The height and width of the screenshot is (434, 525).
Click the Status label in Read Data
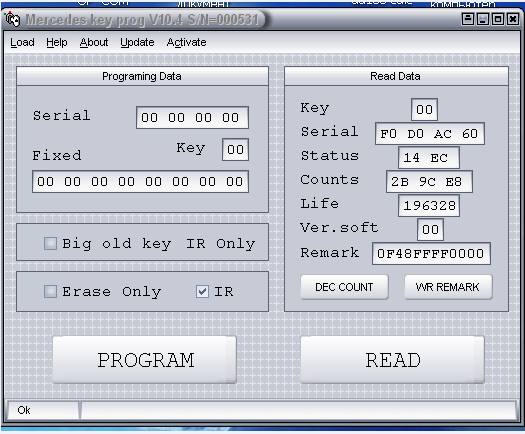point(329,156)
